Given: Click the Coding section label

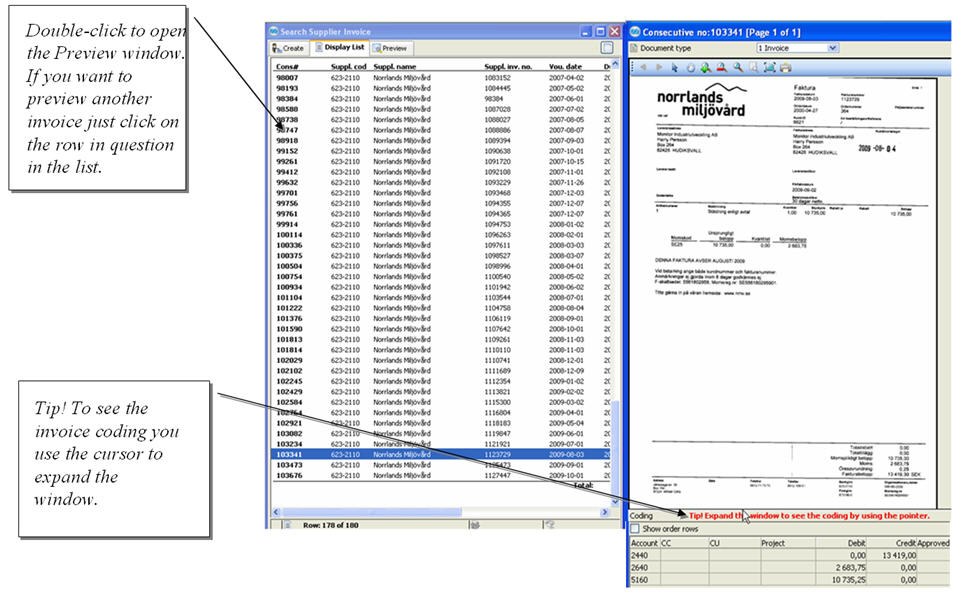Looking at the screenshot, I should click(x=641, y=516).
